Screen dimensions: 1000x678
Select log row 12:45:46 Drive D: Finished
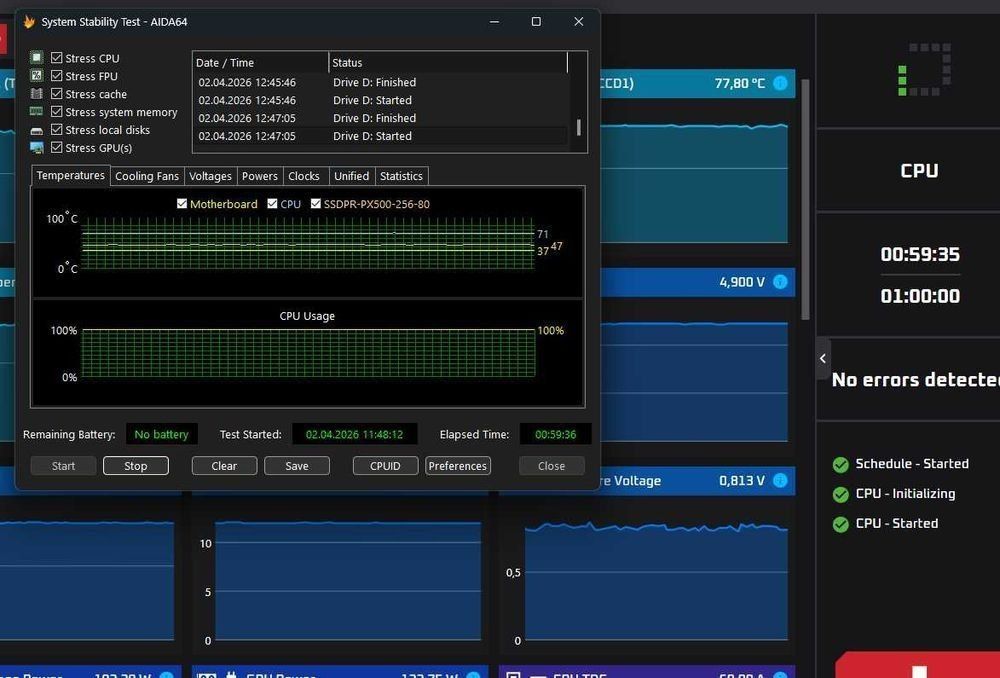pyautogui.click(x=380, y=82)
